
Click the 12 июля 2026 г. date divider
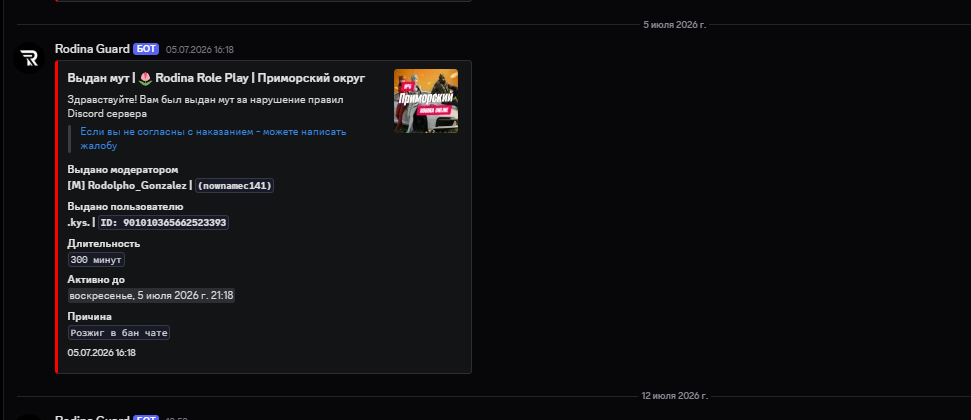pos(674,396)
